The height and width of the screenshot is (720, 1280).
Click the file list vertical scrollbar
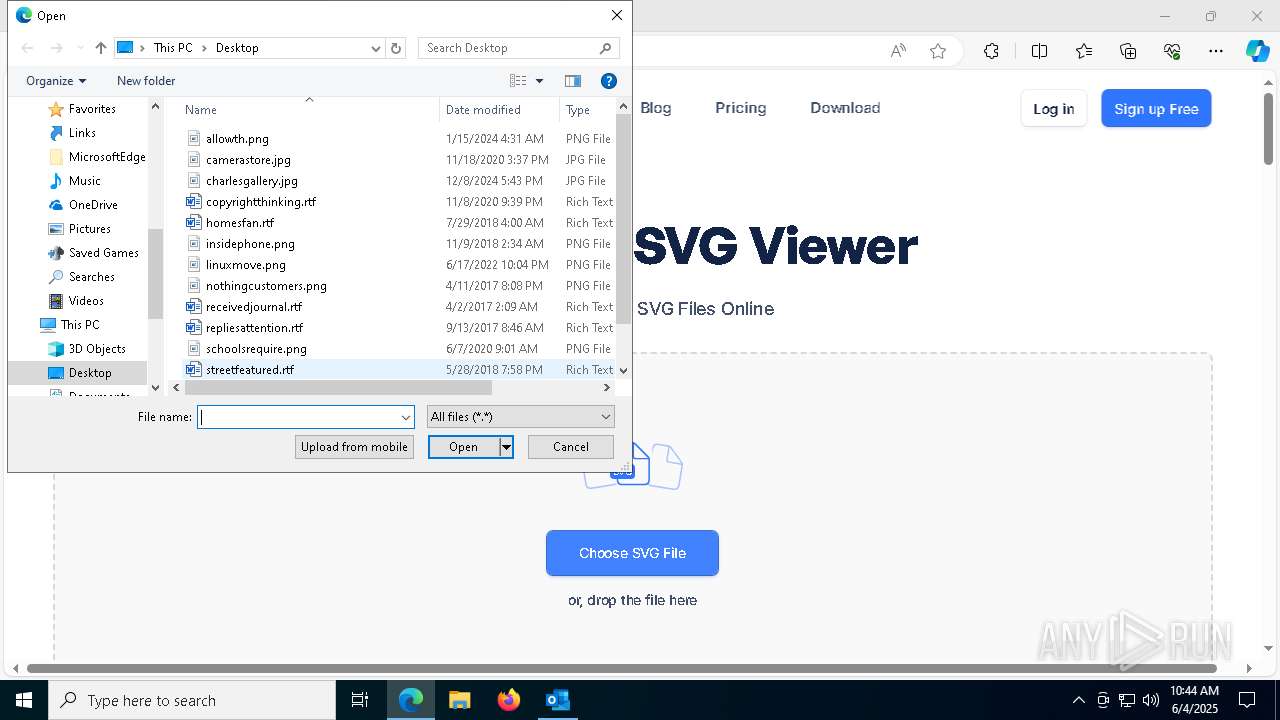coord(623,220)
